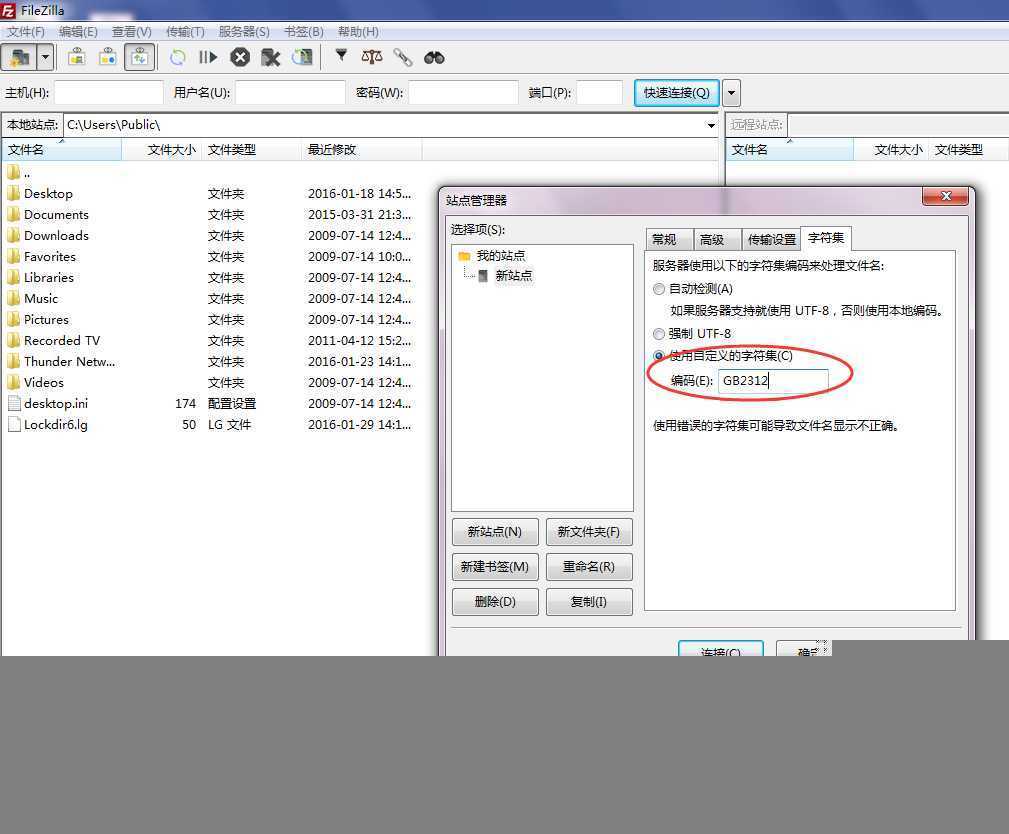Open the 书签(B) menu
The height and width of the screenshot is (834, 1009).
304,32
